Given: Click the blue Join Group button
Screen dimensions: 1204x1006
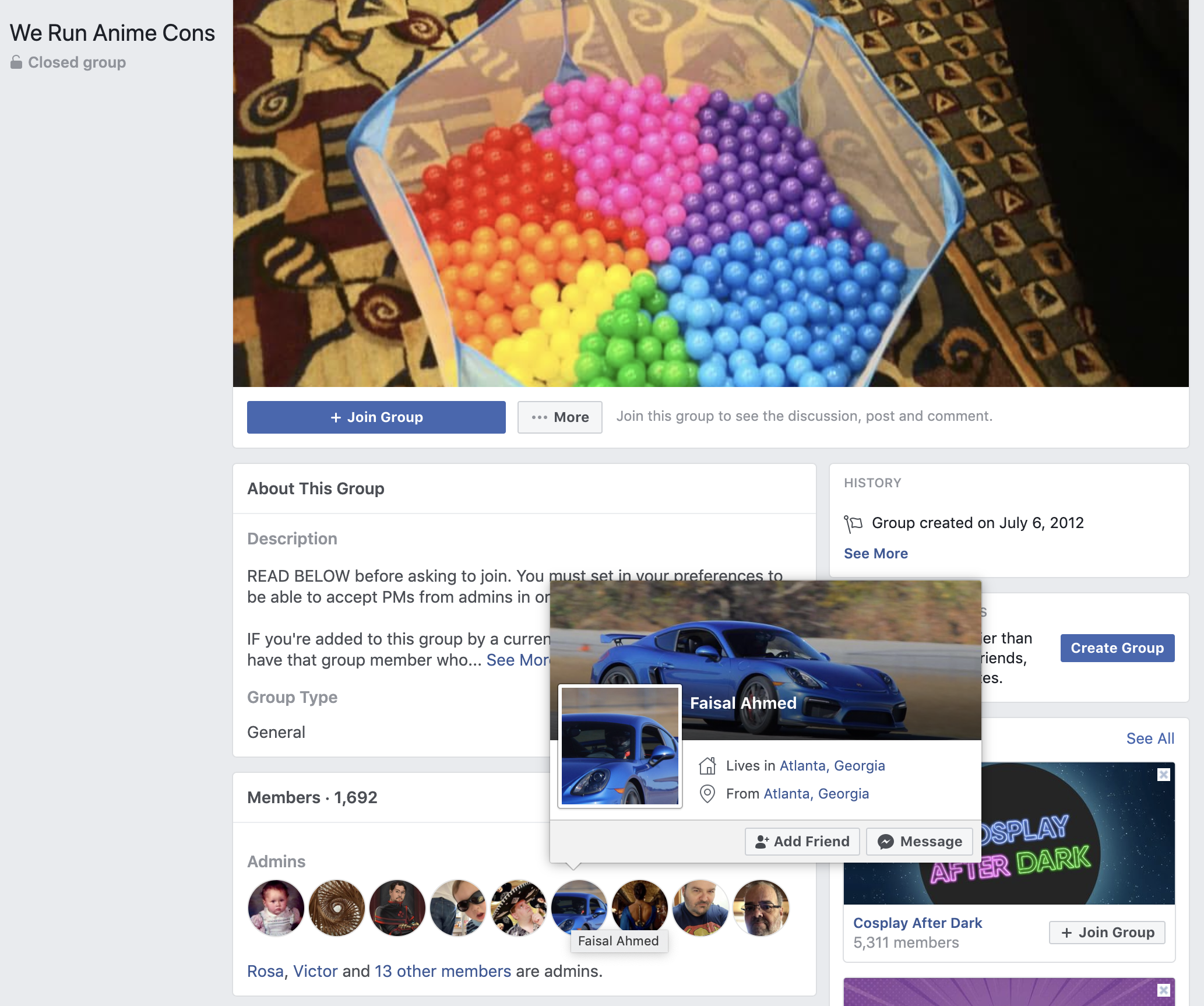Looking at the screenshot, I should [x=376, y=417].
